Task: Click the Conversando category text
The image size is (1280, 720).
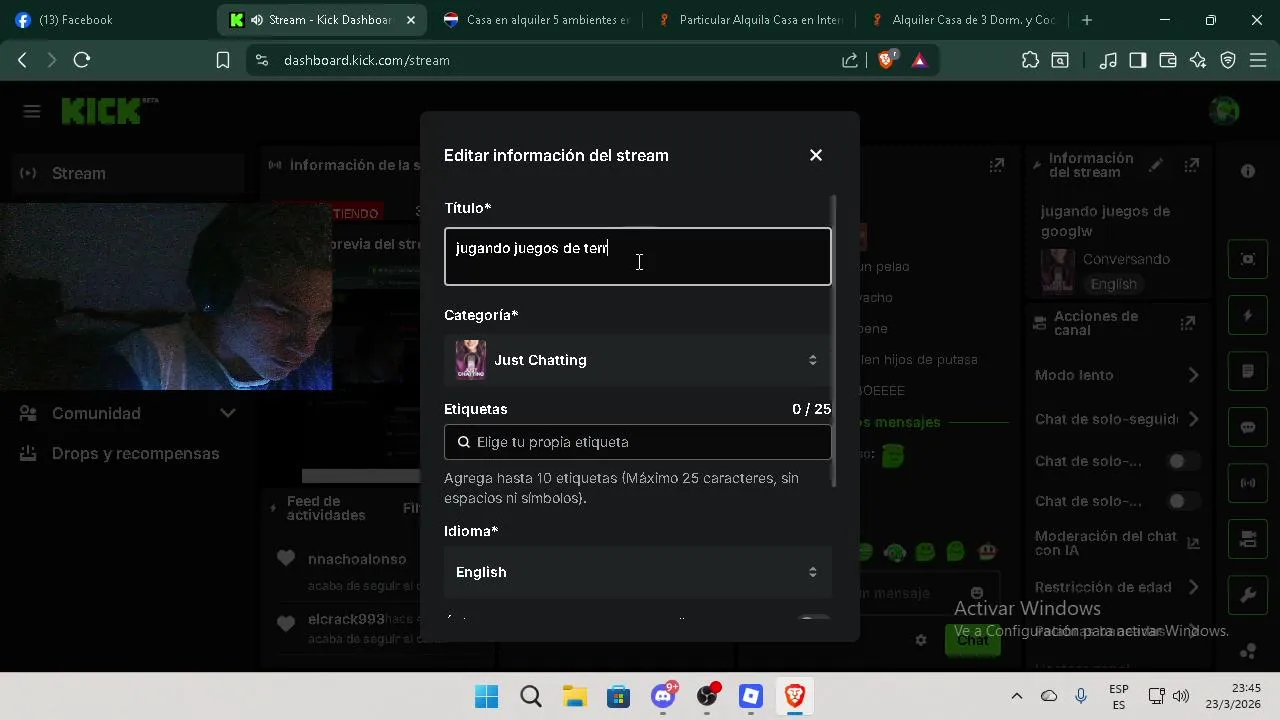Action: (1126, 259)
